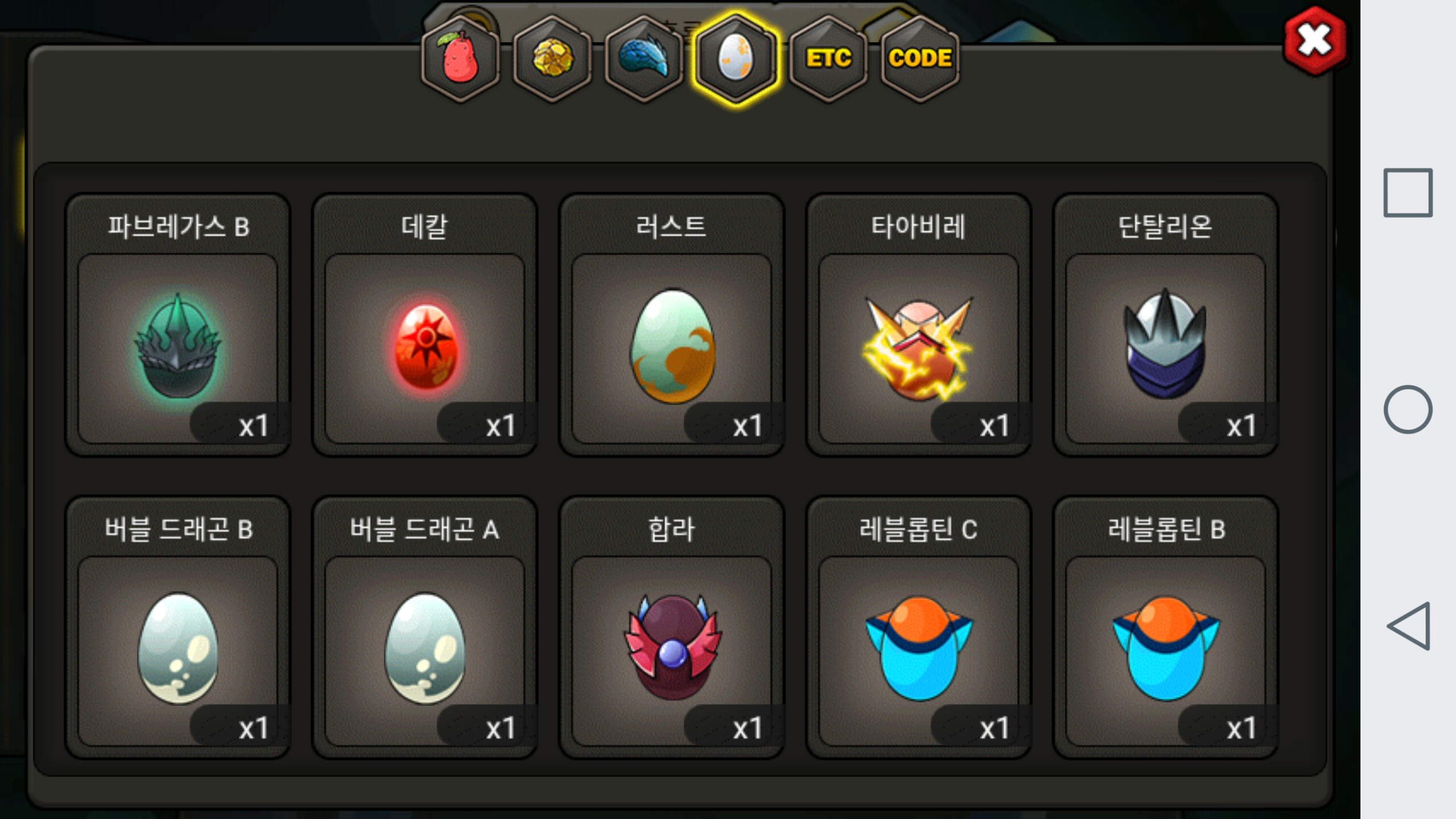Select the 레블롭틴 C blue egg

[919, 627]
